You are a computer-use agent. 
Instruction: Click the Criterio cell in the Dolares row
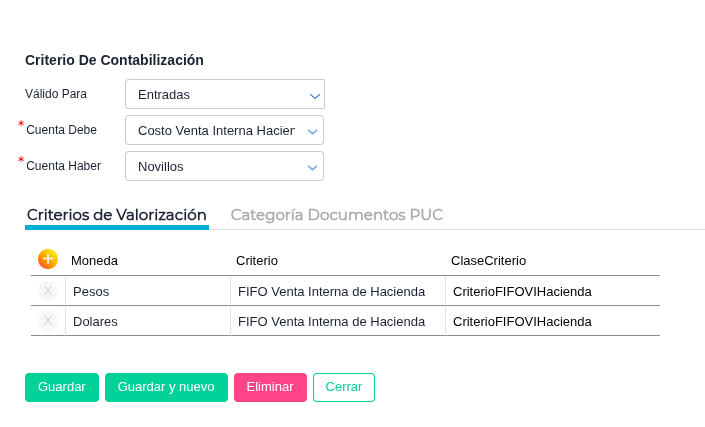click(x=337, y=321)
